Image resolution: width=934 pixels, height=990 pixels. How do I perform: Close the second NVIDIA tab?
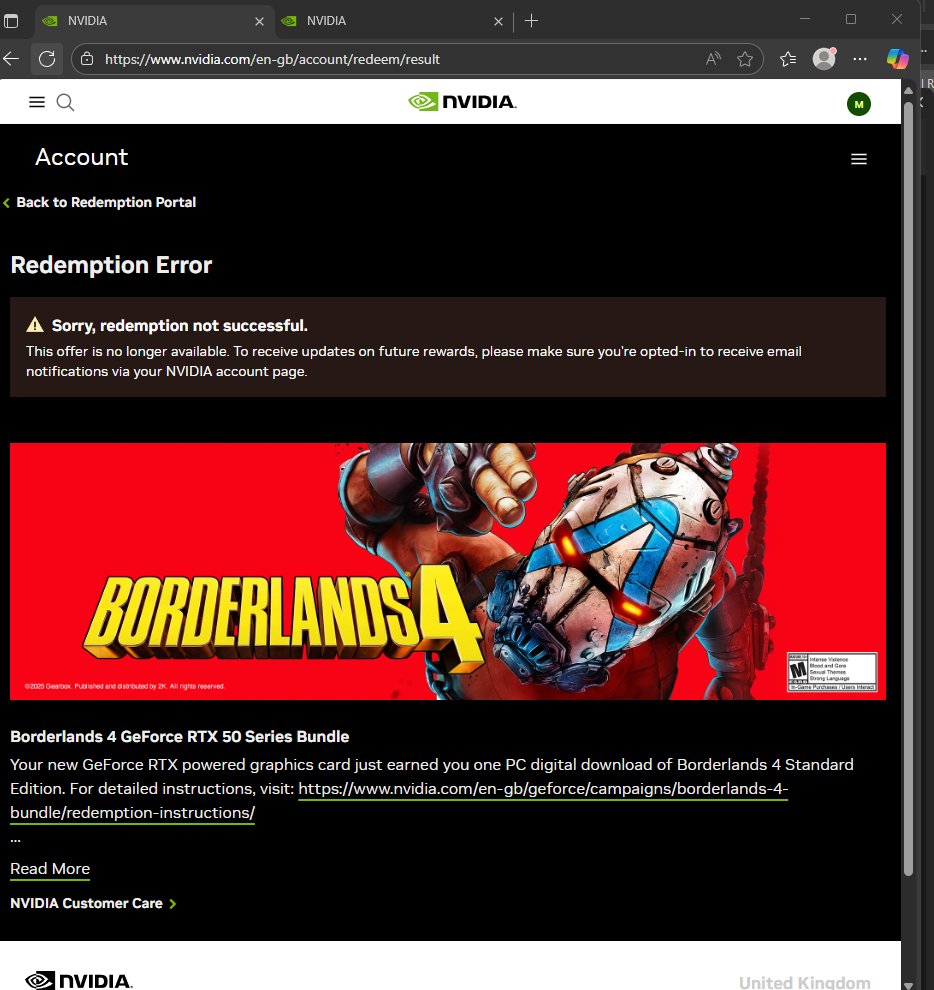(x=498, y=21)
